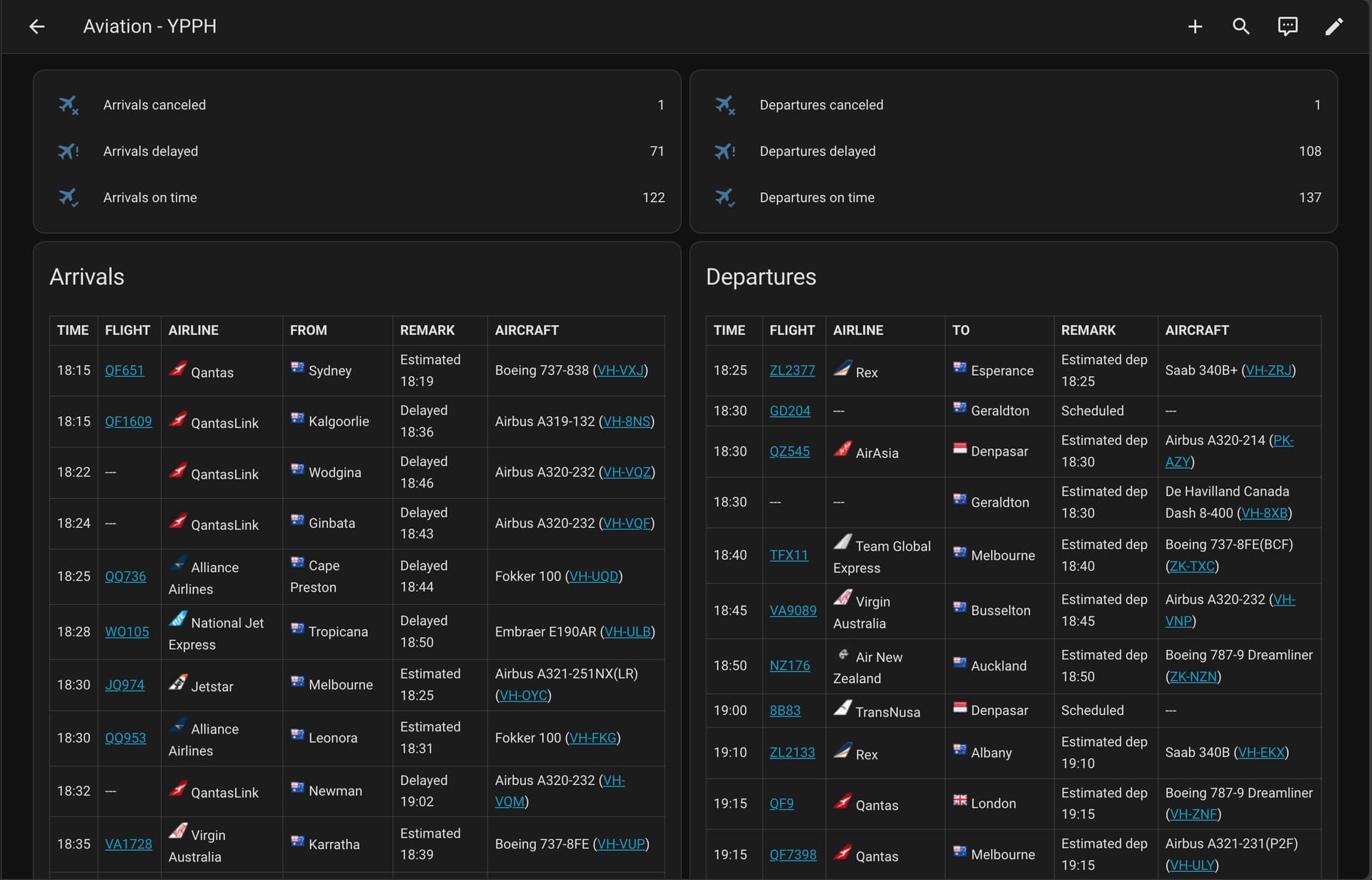Open the assist chat bubble icon
1372x880 pixels.
(1288, 26)
